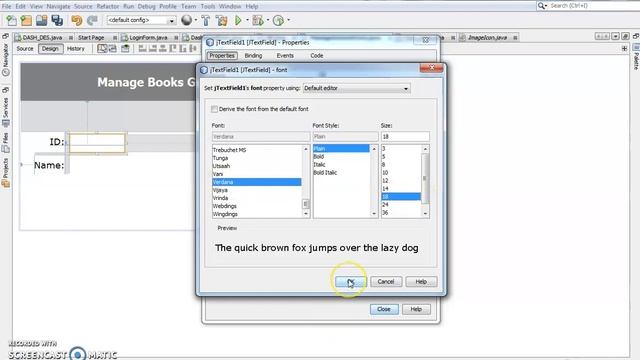
Task: Select Italic in the Font Style list
Action: pyautogui.click(x=341, y=164)
